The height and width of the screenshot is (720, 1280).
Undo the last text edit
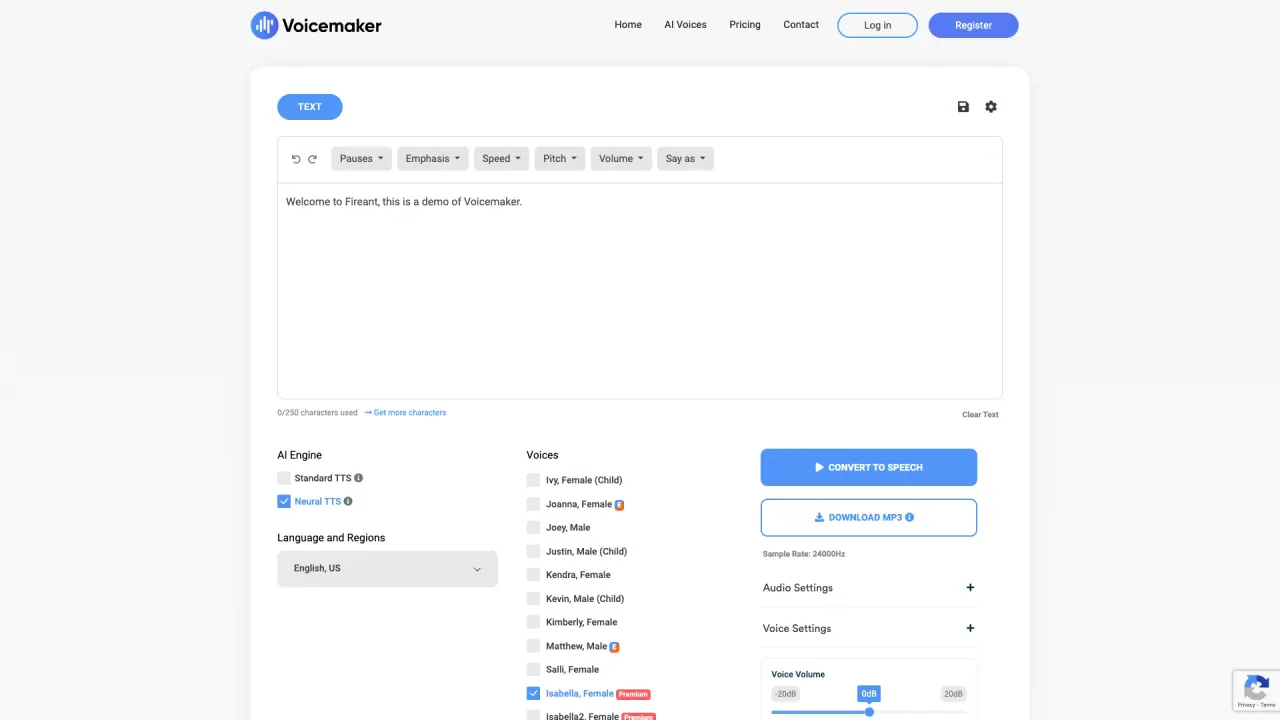tap(296, 159)
